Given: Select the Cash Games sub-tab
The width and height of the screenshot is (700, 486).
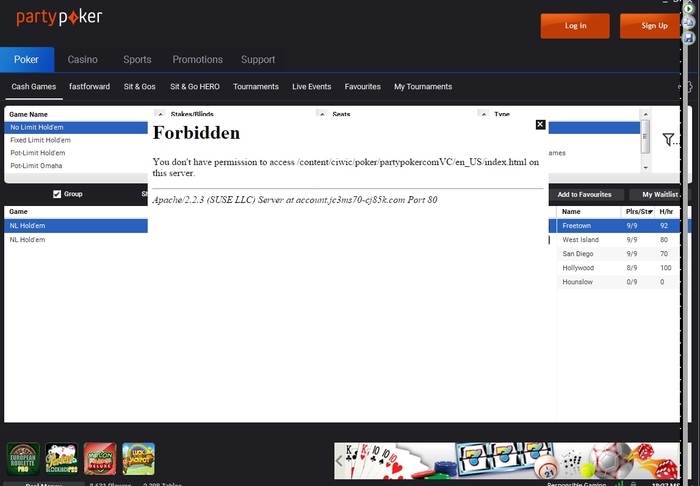Looking at the screenshot, I should tap(34, 87).
